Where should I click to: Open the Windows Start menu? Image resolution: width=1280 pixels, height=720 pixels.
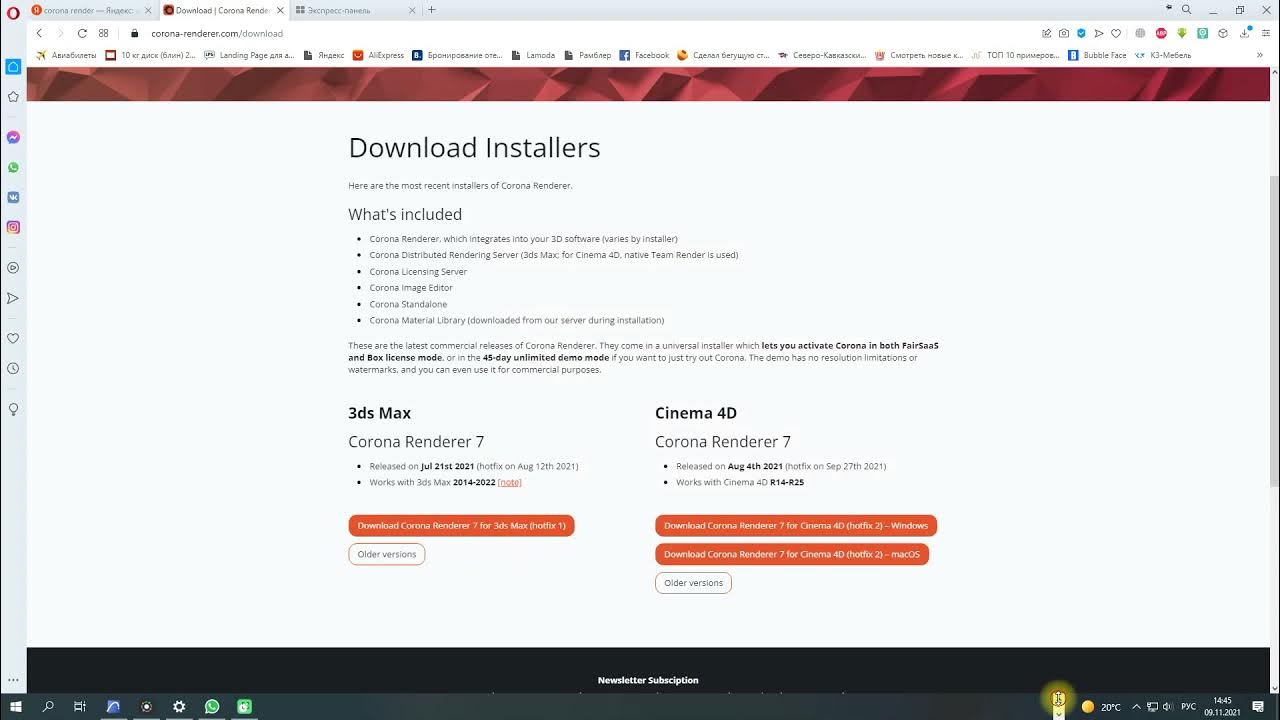click(16, 706)
